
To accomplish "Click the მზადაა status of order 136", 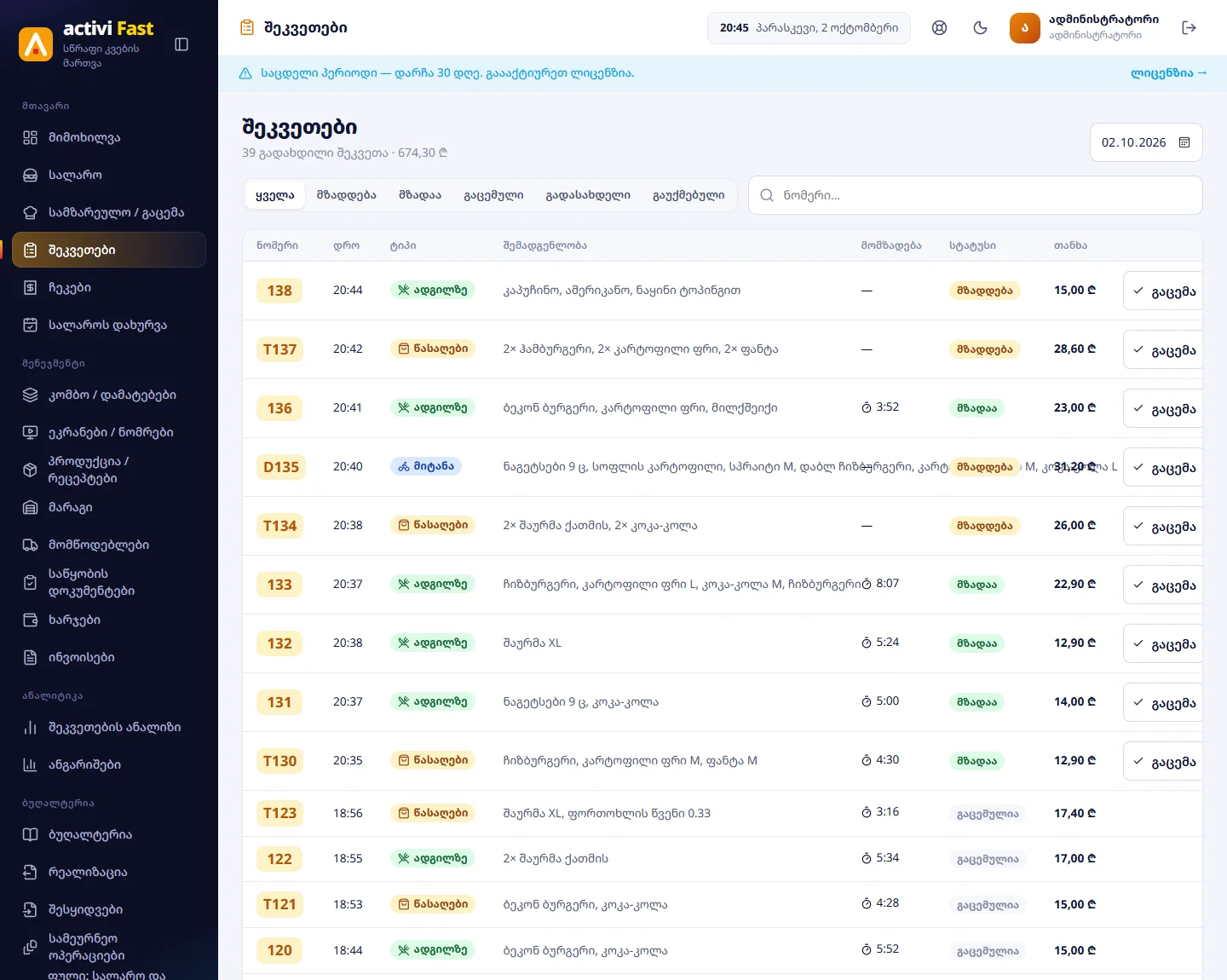I will point(976,408).
